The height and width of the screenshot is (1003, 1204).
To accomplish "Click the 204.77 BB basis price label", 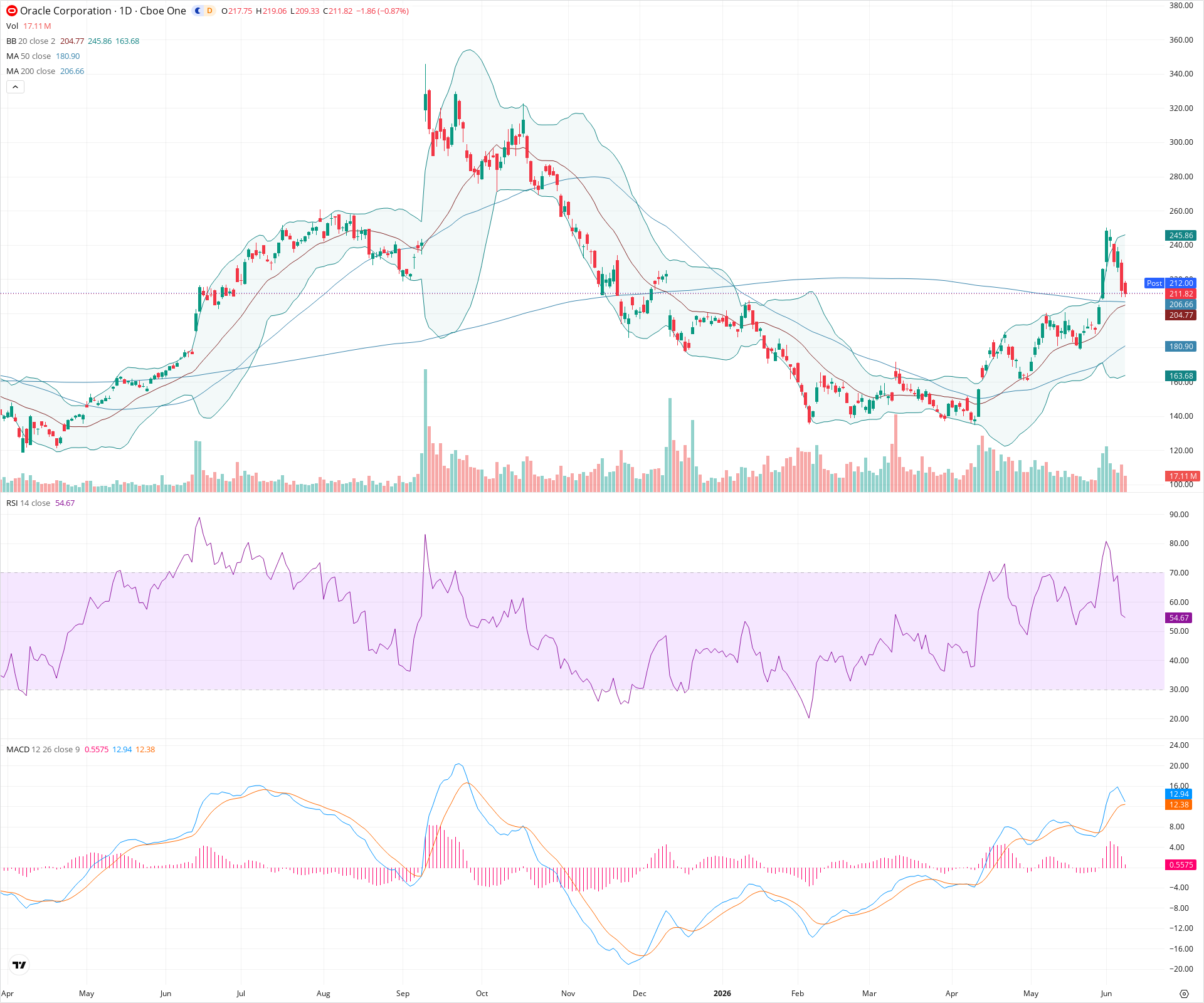I will [1181, 315].
